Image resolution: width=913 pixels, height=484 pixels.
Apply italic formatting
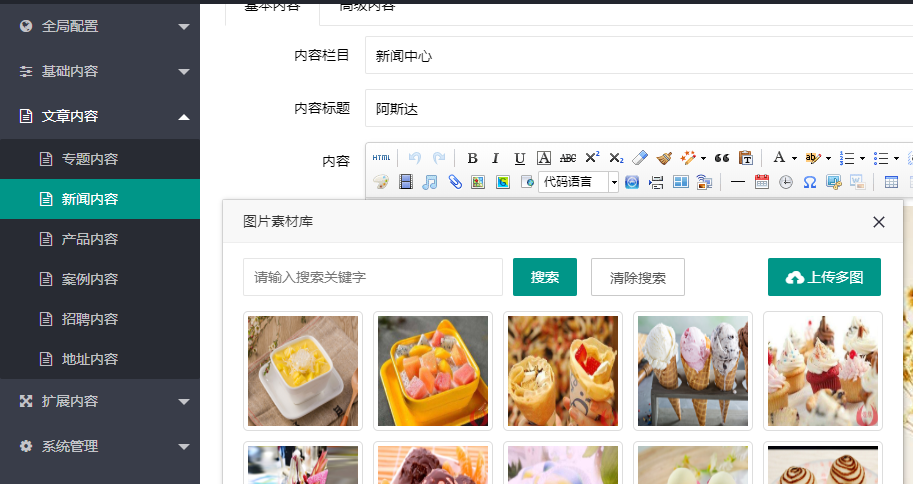(x=496, y=158)
